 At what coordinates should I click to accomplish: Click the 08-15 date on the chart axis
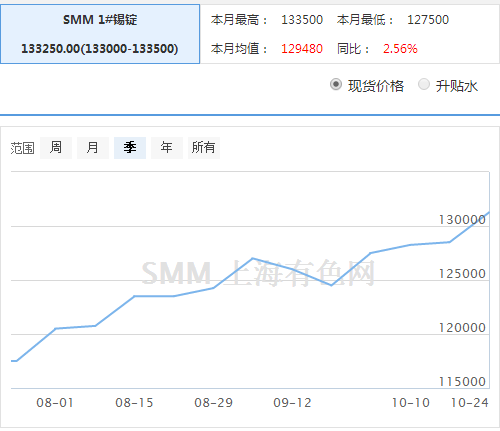point(134,403)
